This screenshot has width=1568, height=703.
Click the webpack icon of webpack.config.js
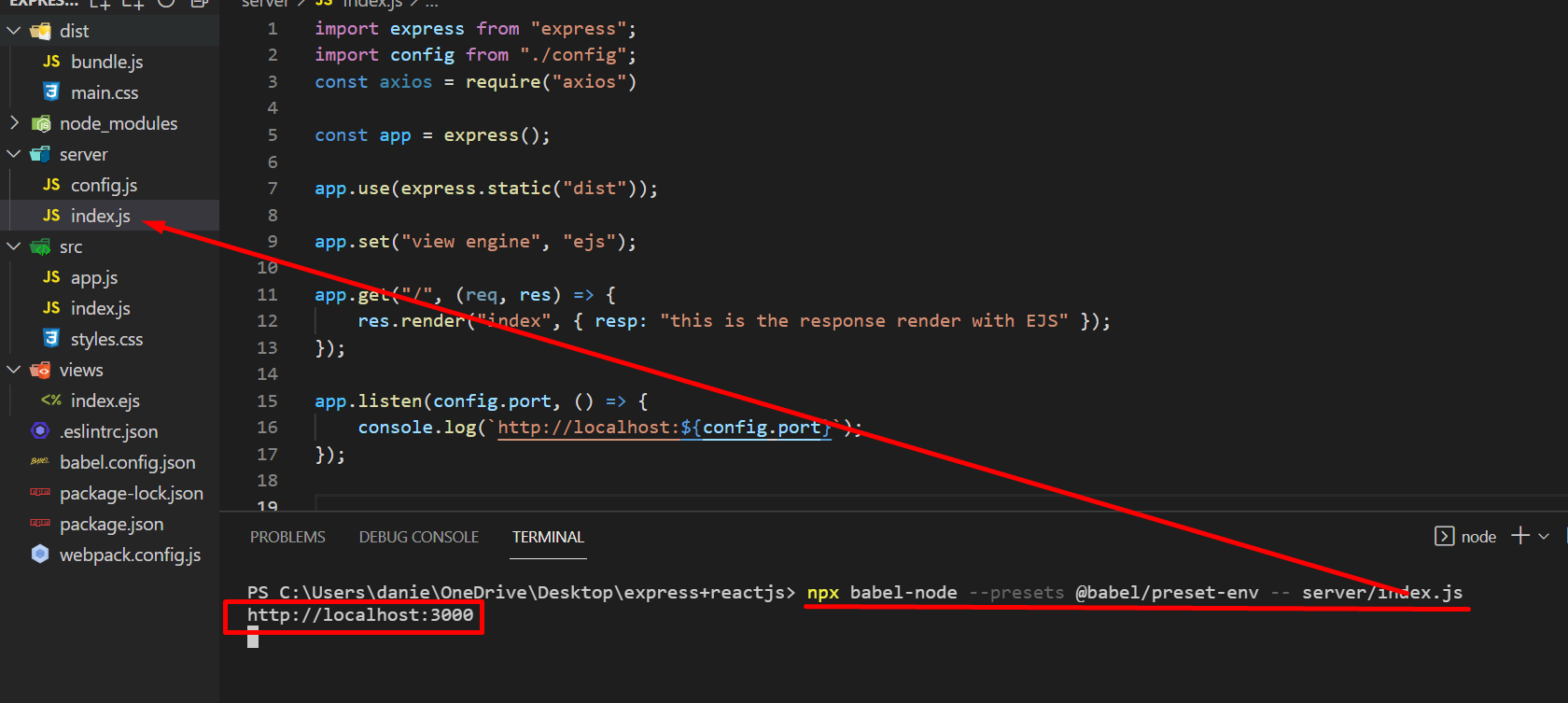click(40, 555)
